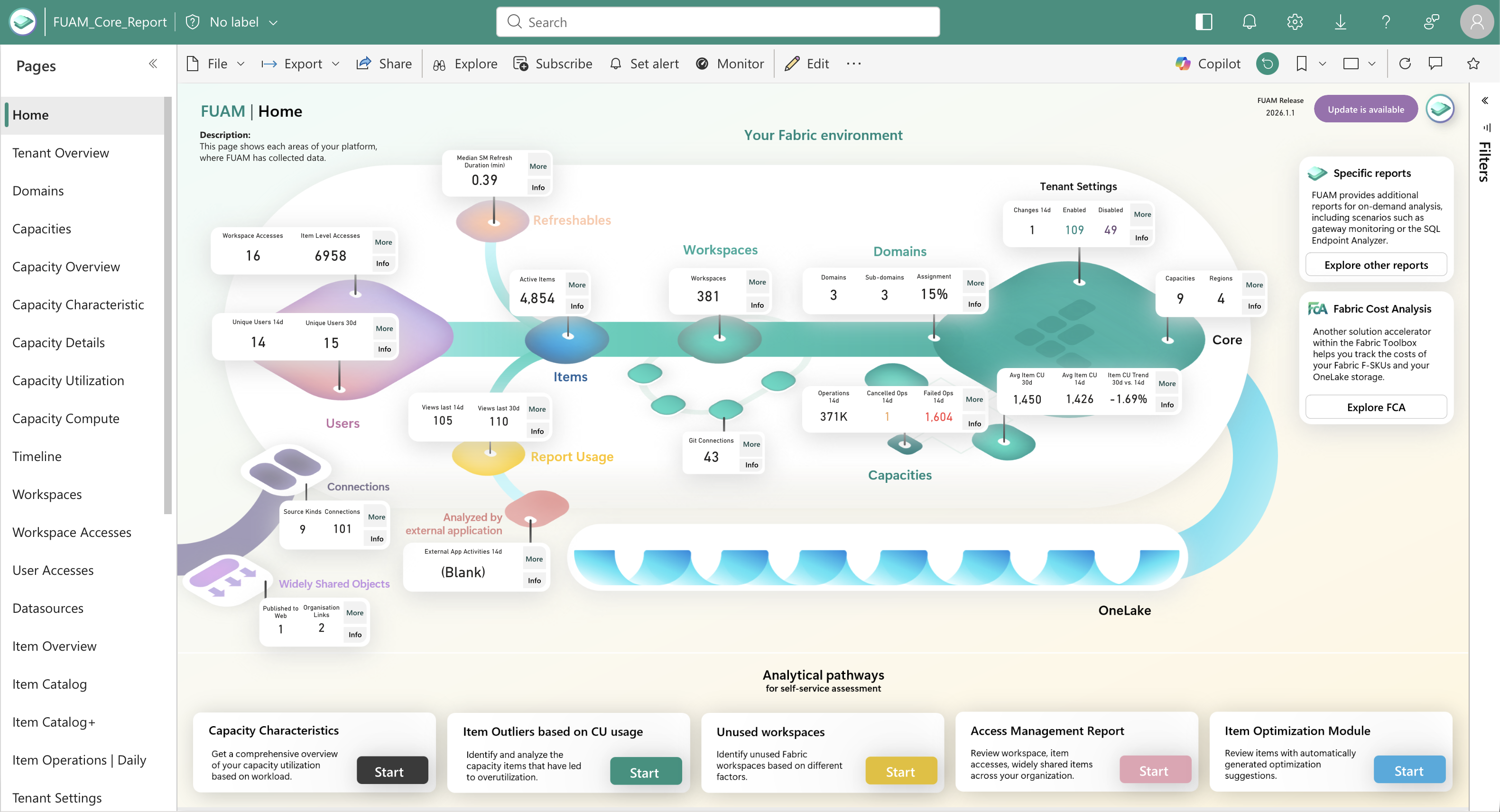
Task: Click More on the Workspaces card
Action: point(757,282)
